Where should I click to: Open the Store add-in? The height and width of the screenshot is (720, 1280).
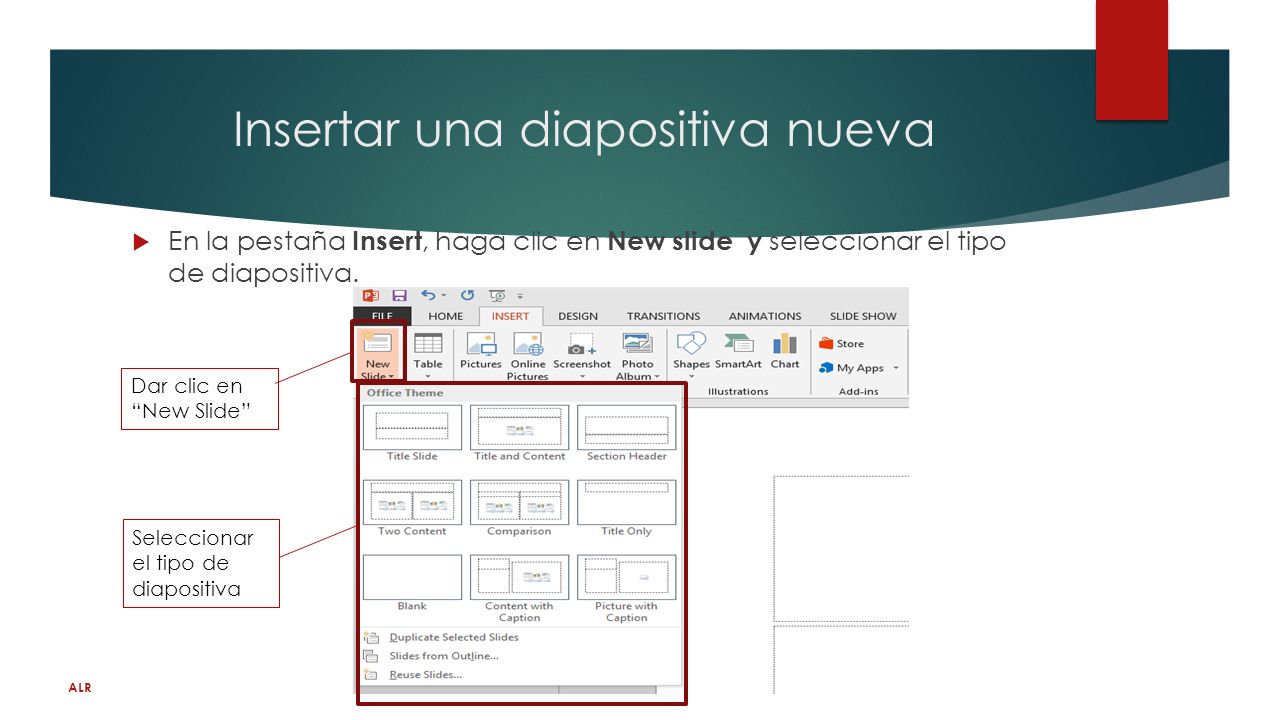coord(841,343)
